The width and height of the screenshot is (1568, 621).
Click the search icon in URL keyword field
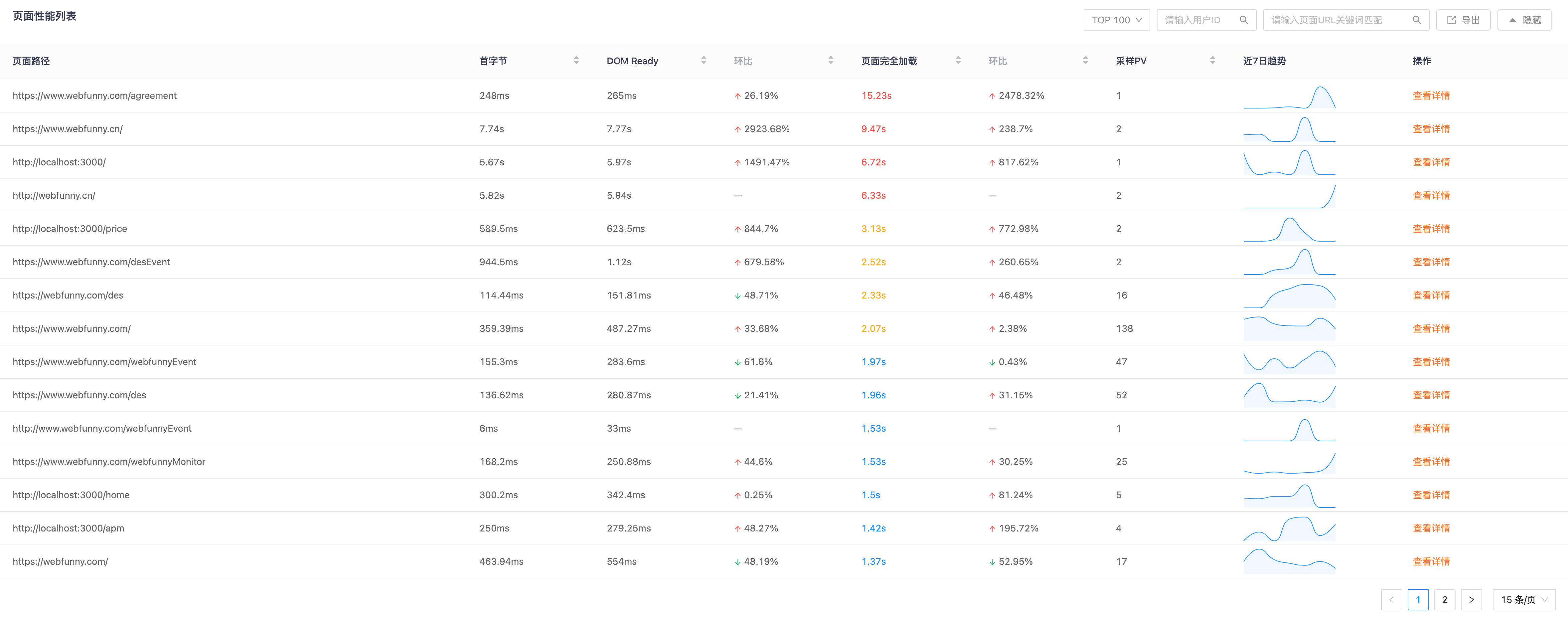(x=1416, y=20)
